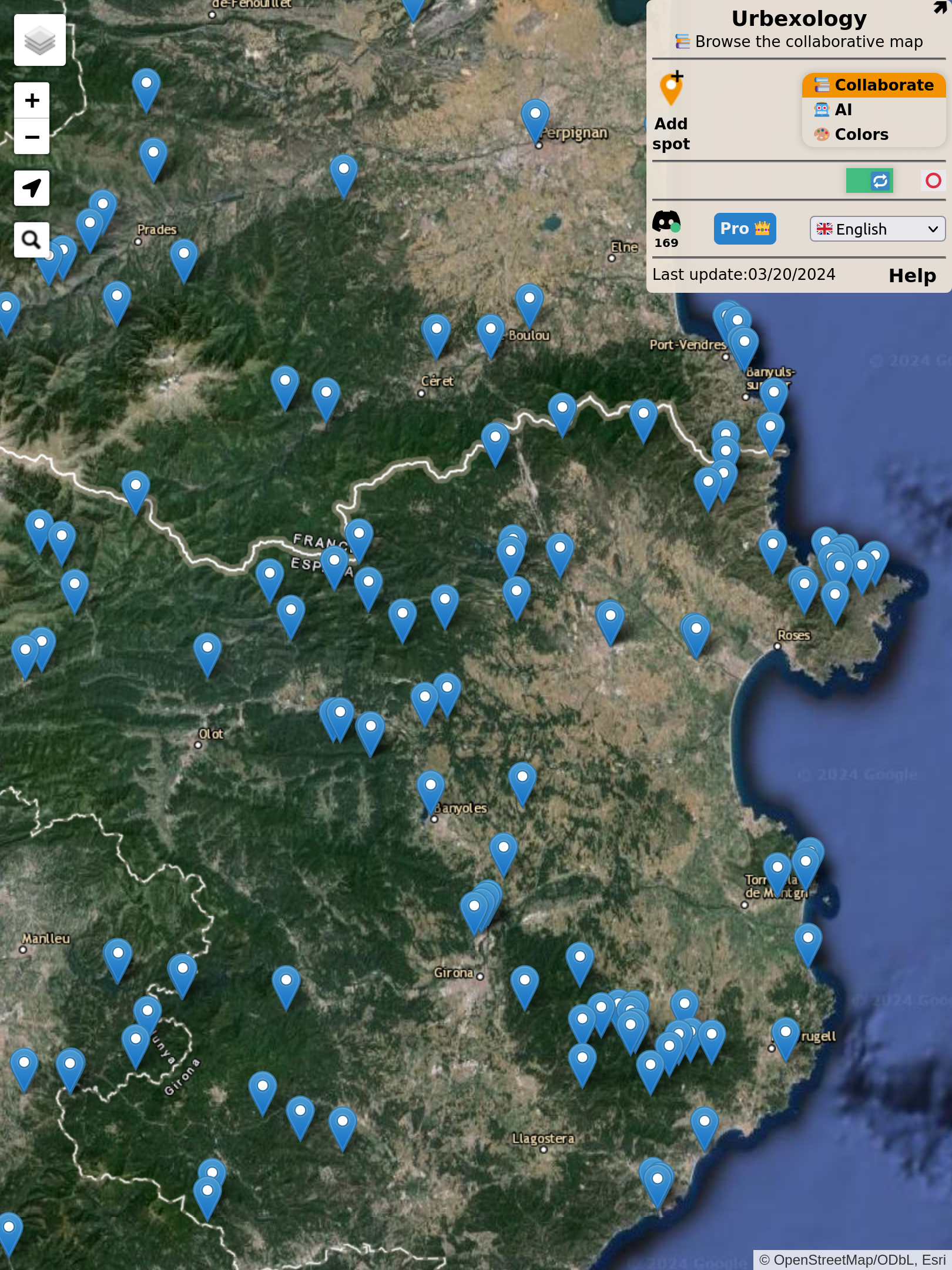Click the 'Browse the collaborative map' text
The width and height of the screenshot is (952, 1270).
[809, 42]
